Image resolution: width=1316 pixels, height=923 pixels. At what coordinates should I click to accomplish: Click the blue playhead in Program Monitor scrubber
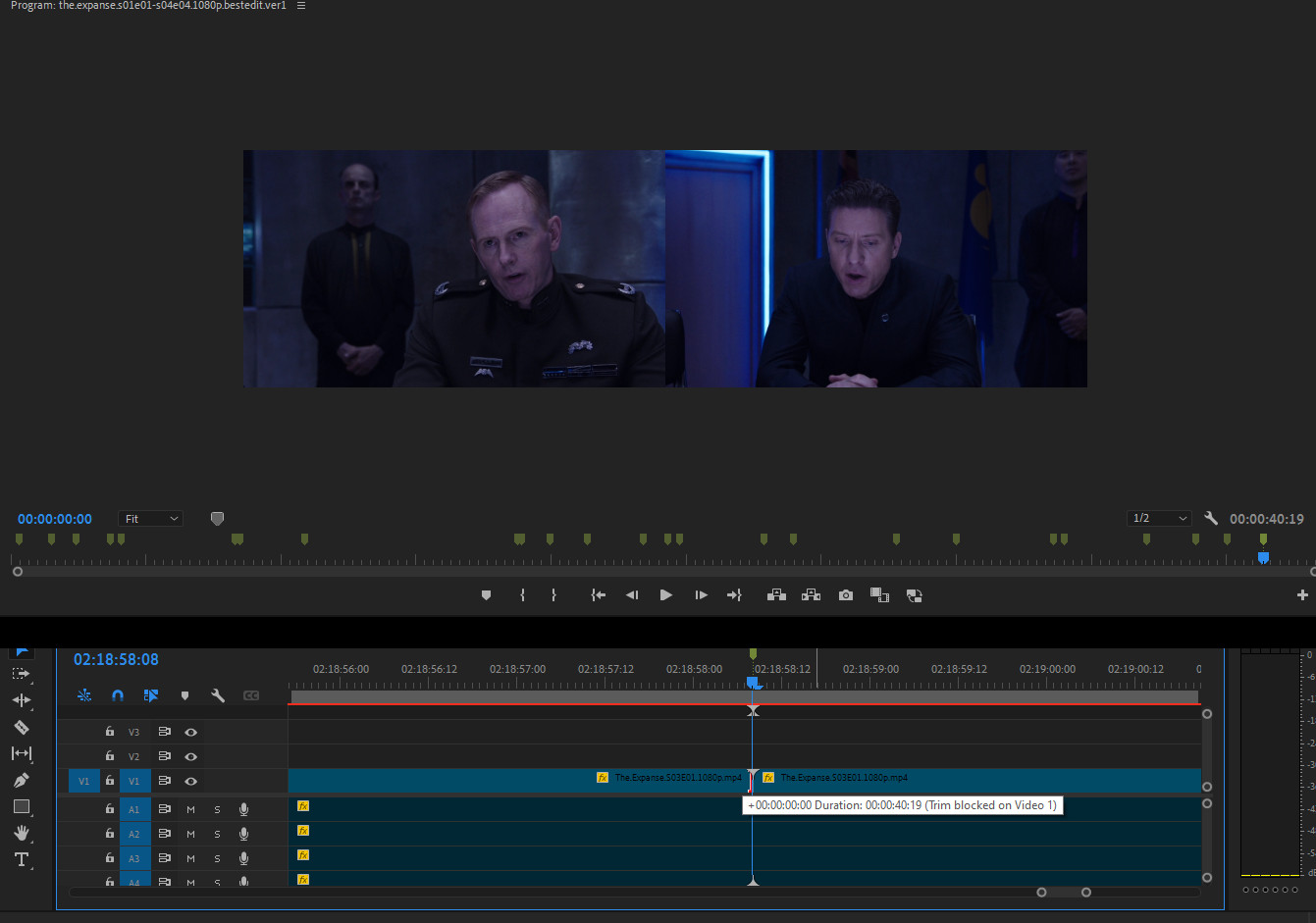(1263, 557)
